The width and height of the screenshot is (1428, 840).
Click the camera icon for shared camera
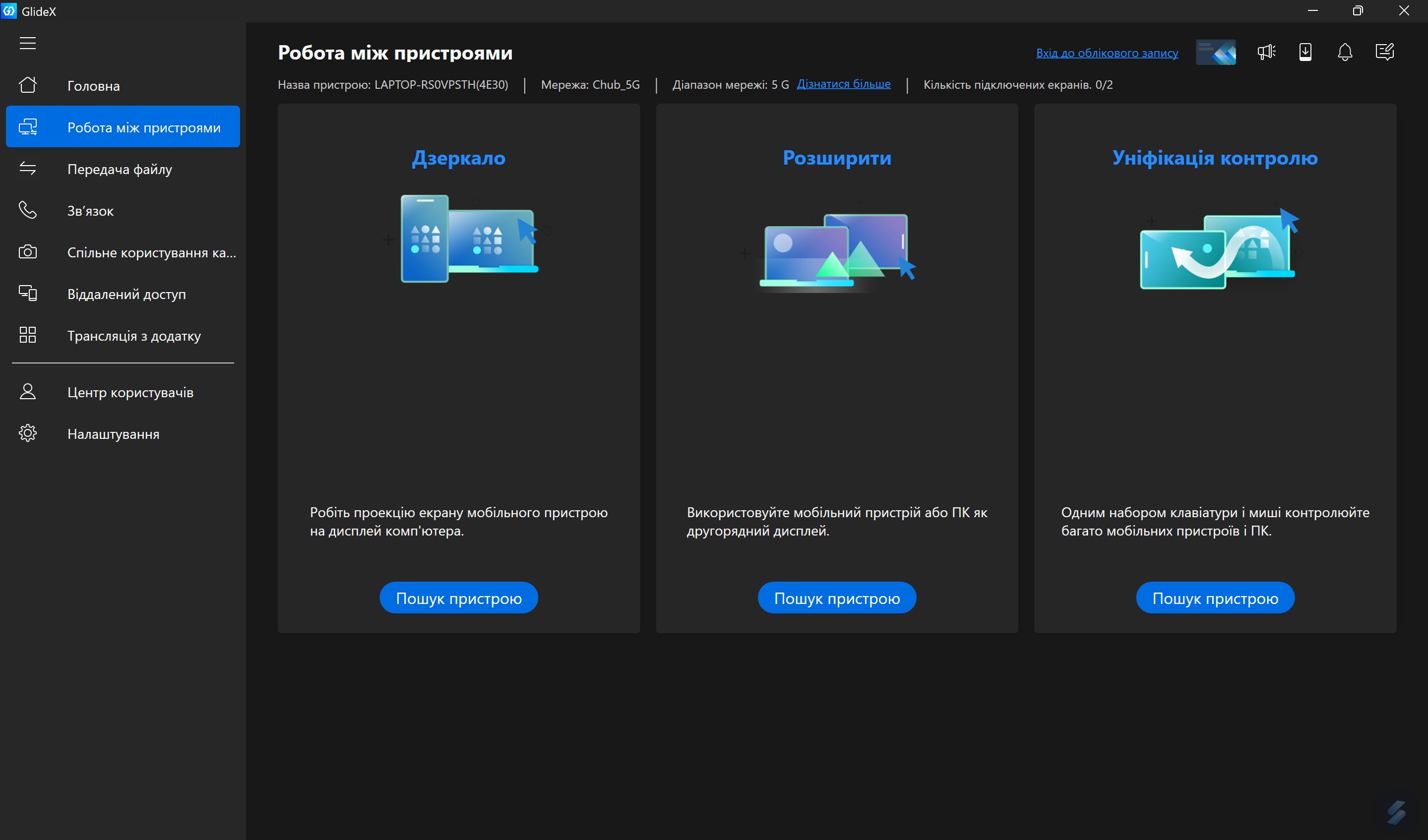(27, 252)
